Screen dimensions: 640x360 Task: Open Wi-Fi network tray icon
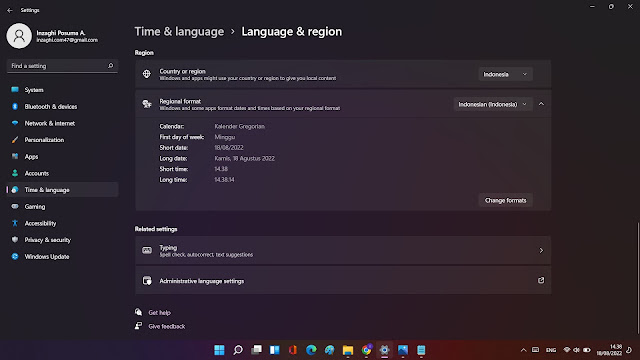coord(567,350)
